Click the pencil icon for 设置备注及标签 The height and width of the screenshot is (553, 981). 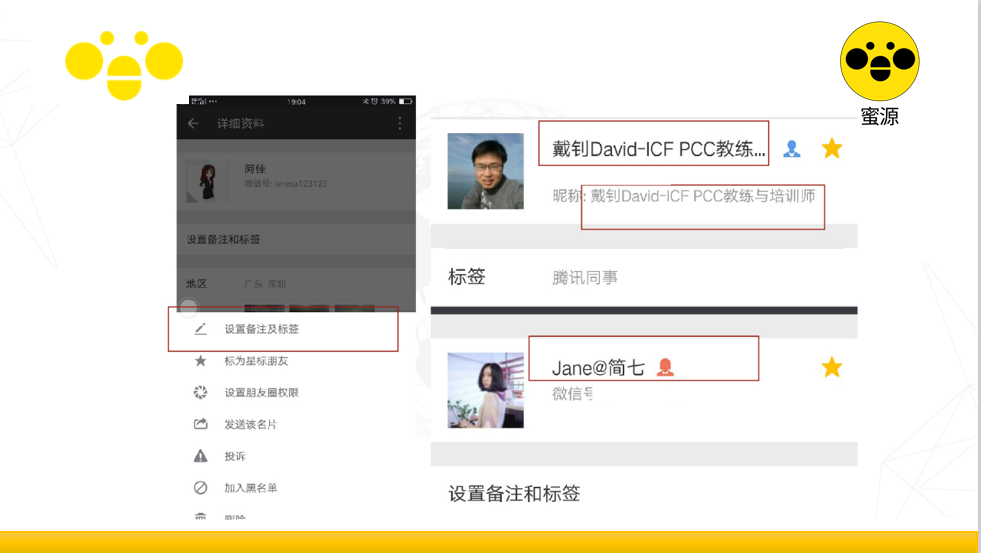tap(200, 329)
